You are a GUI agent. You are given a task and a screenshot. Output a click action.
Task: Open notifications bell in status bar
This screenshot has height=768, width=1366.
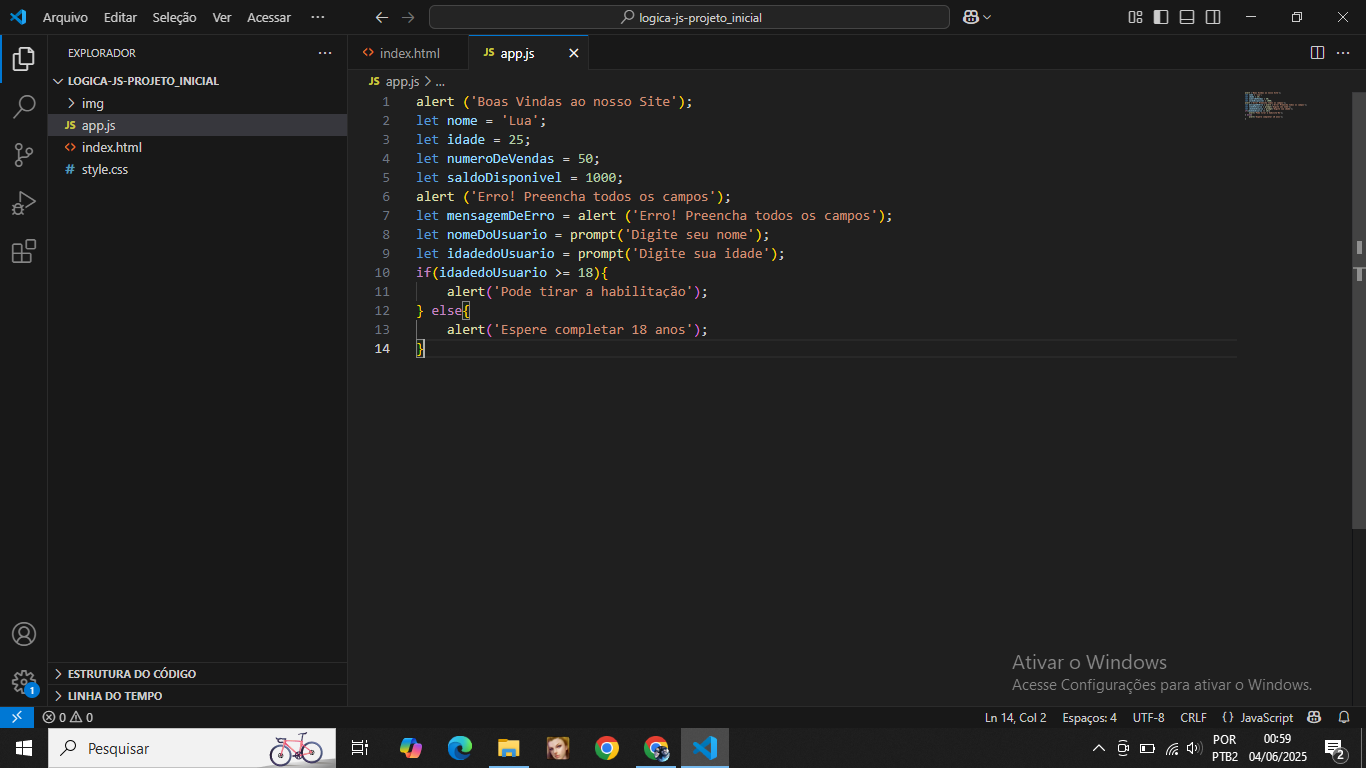tap(1344, 717)
